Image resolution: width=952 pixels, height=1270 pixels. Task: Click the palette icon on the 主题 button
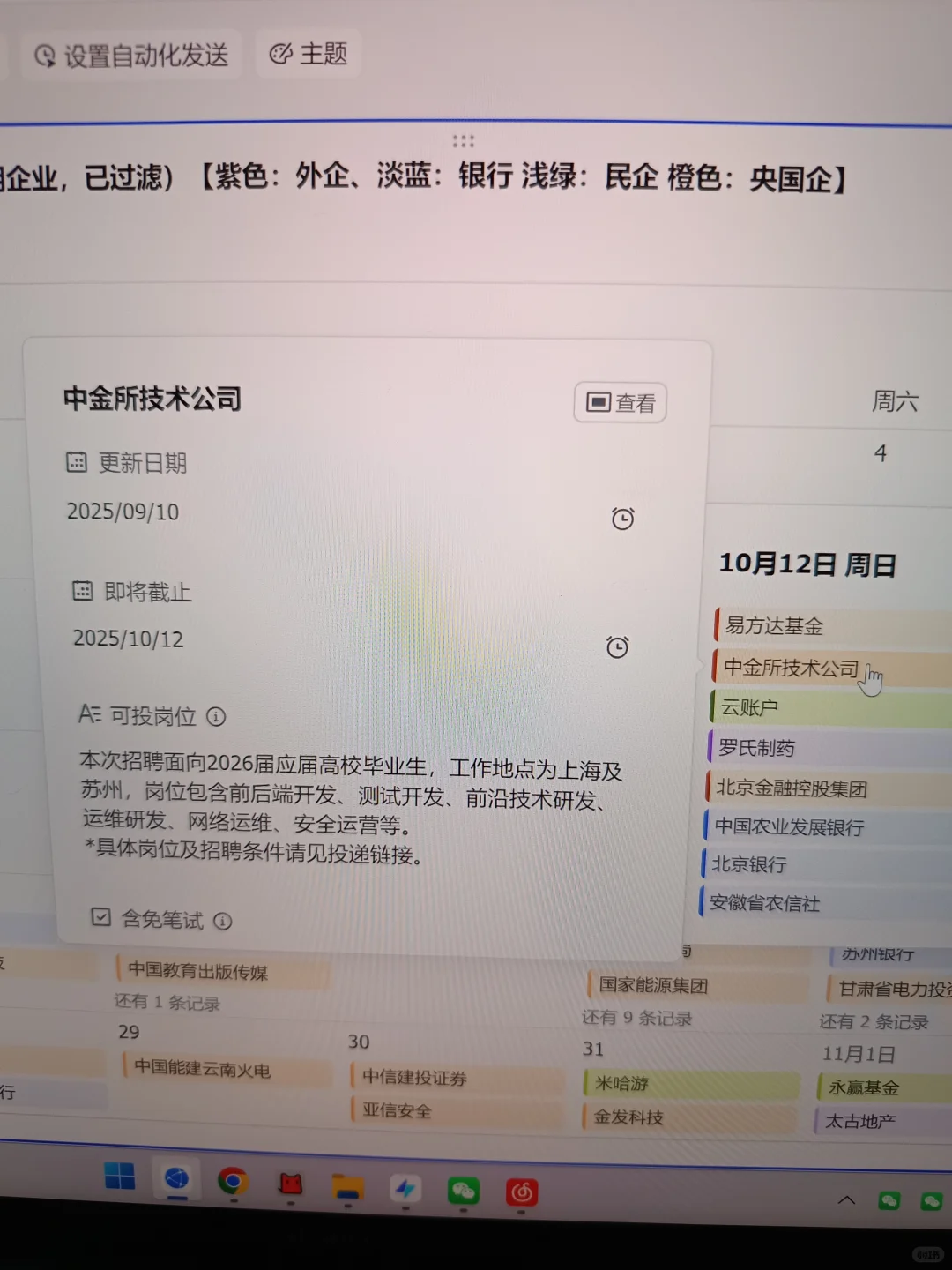click(x=280, y=52)
